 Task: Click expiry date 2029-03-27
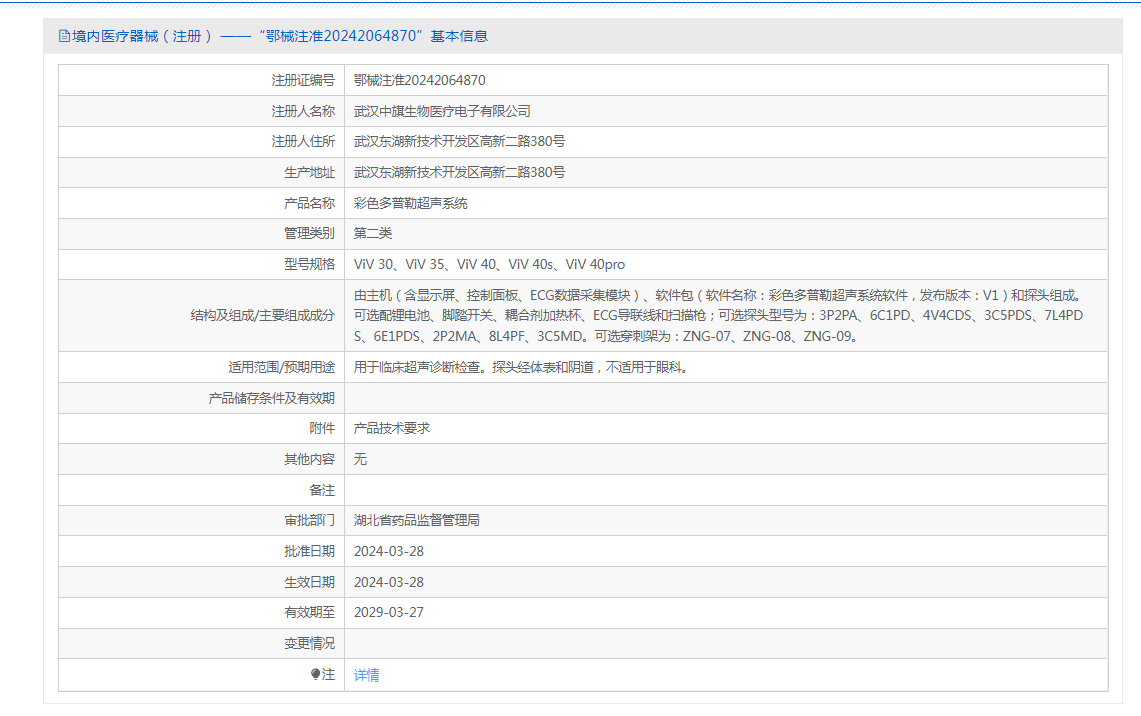pos(389,612)
